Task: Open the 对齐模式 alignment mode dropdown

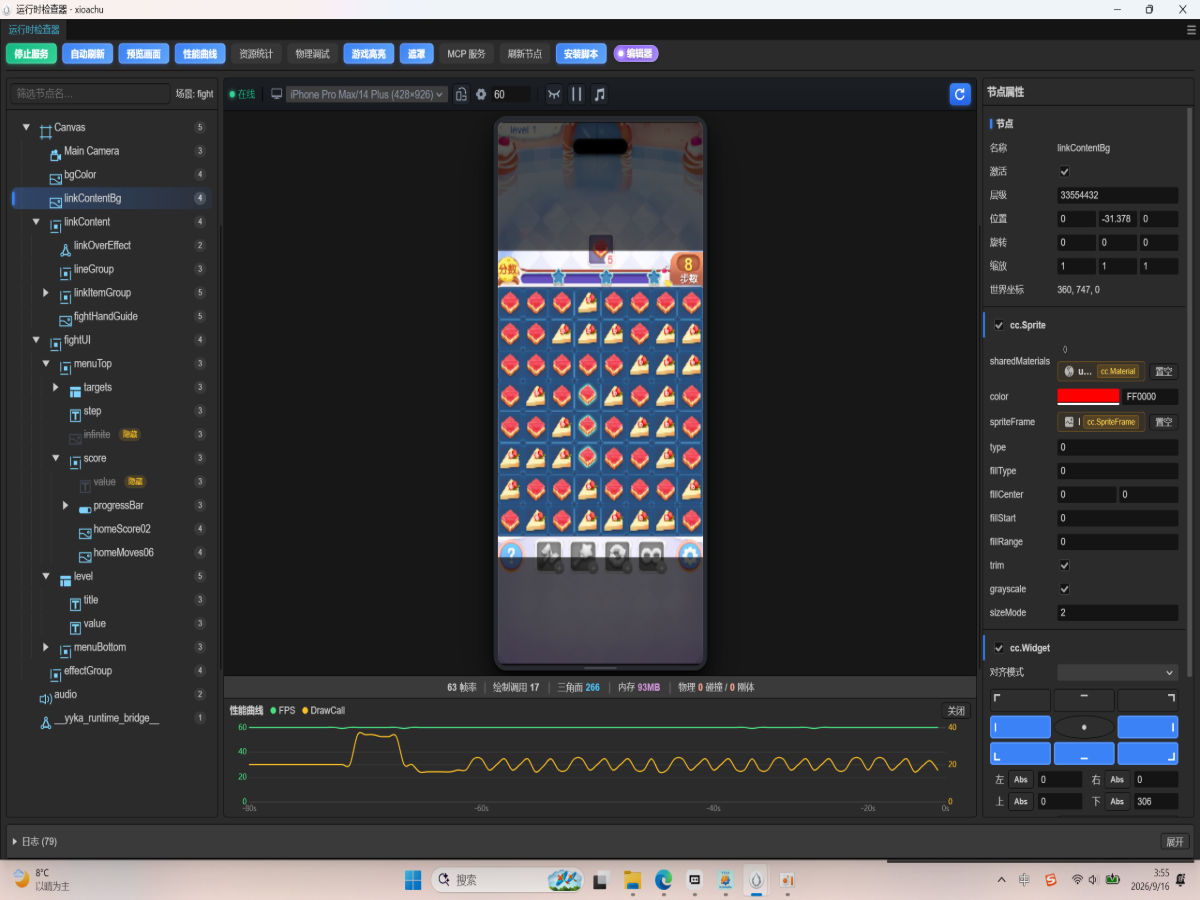Action: tap(1118, 672)
